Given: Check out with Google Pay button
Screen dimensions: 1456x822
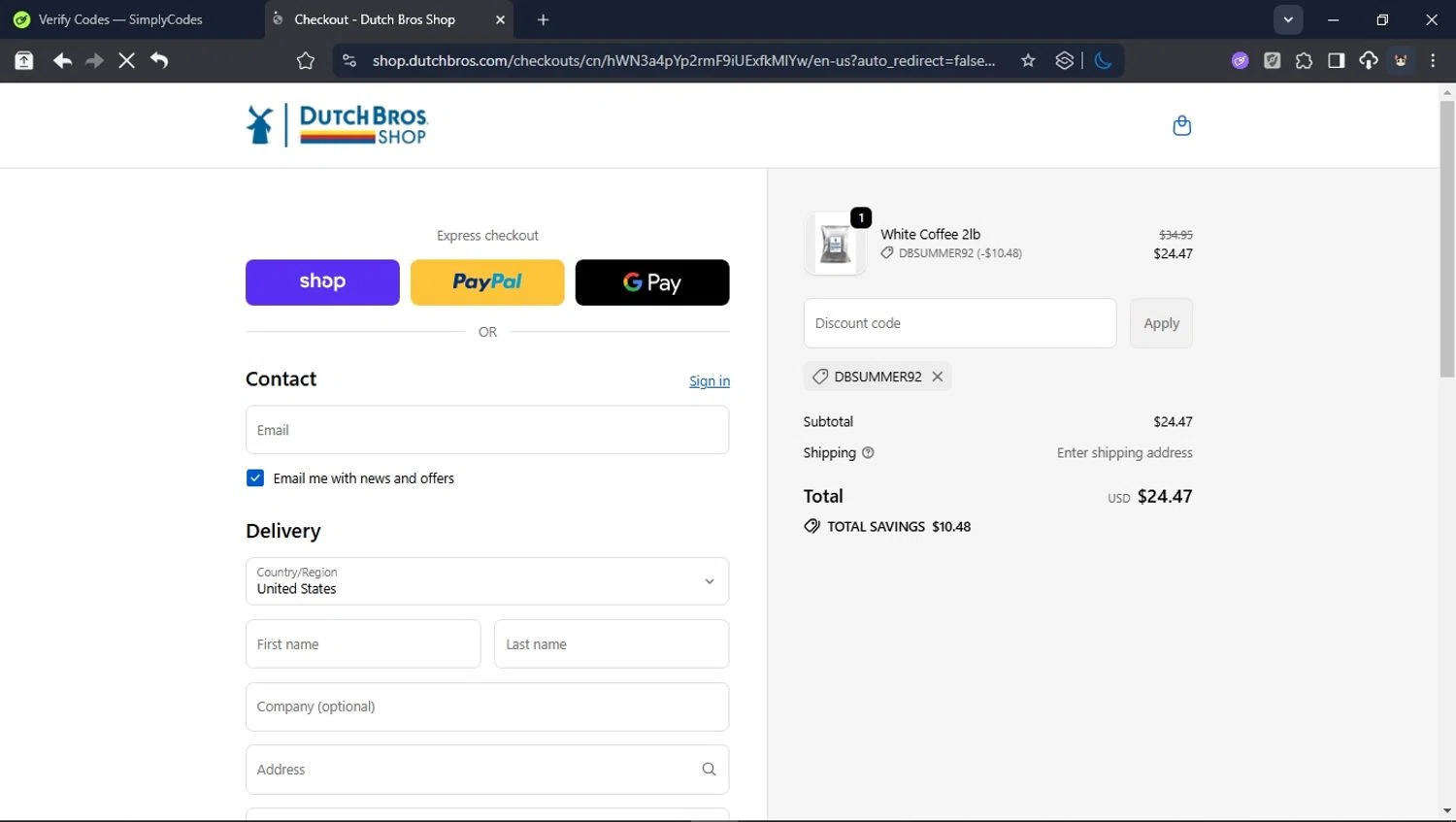Looking at the screenshot, I should pos(652,281).
